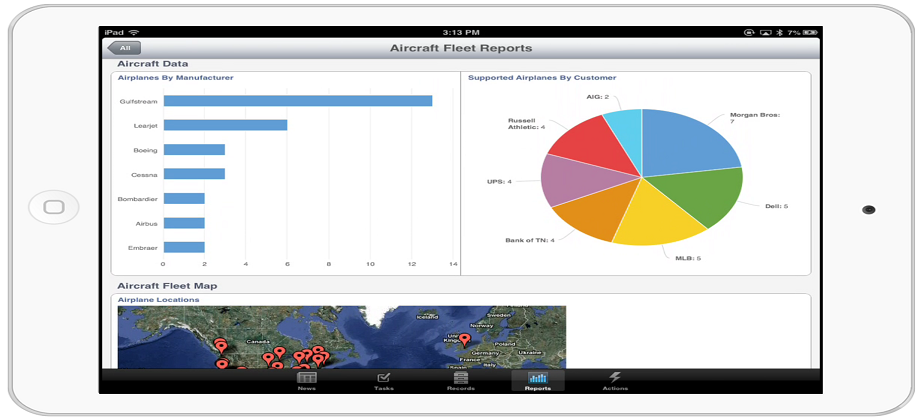The width and height of the screenshot is (920, 420).
Task: Tap the WiFi status icon
Action: point(134,32)
